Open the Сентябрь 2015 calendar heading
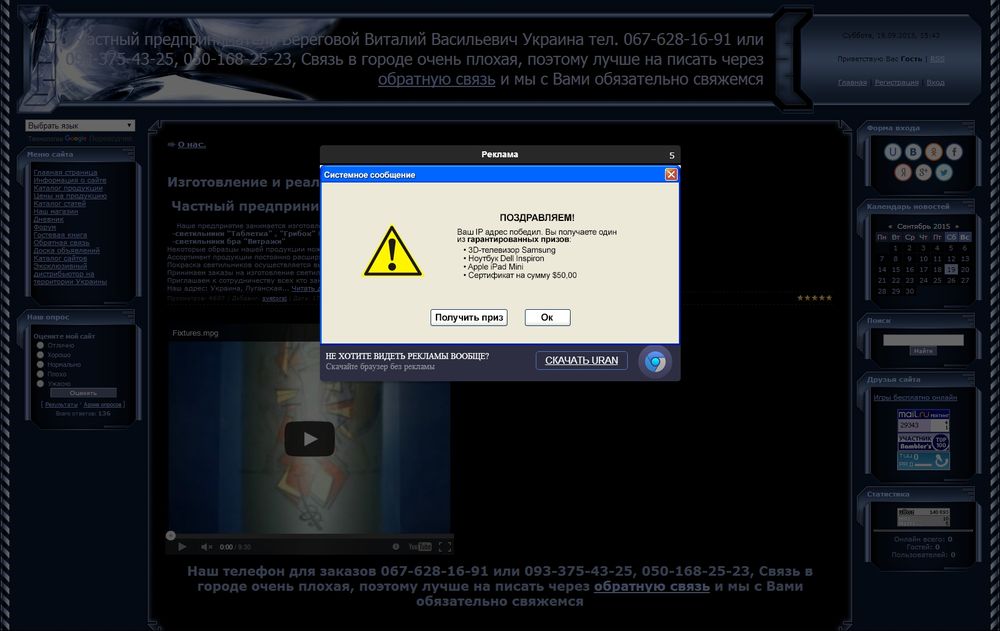1000x631 pixels. [x=923, y=226]
